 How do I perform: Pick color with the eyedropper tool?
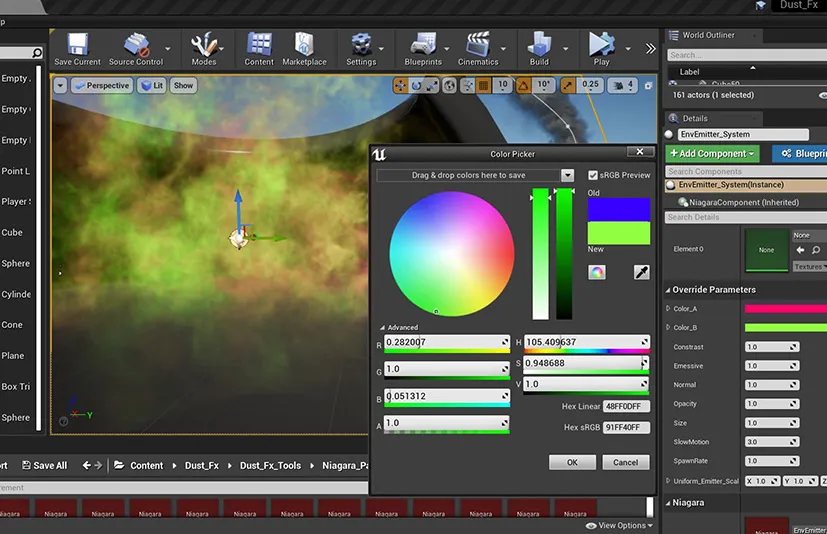click(x=641, y=272)
